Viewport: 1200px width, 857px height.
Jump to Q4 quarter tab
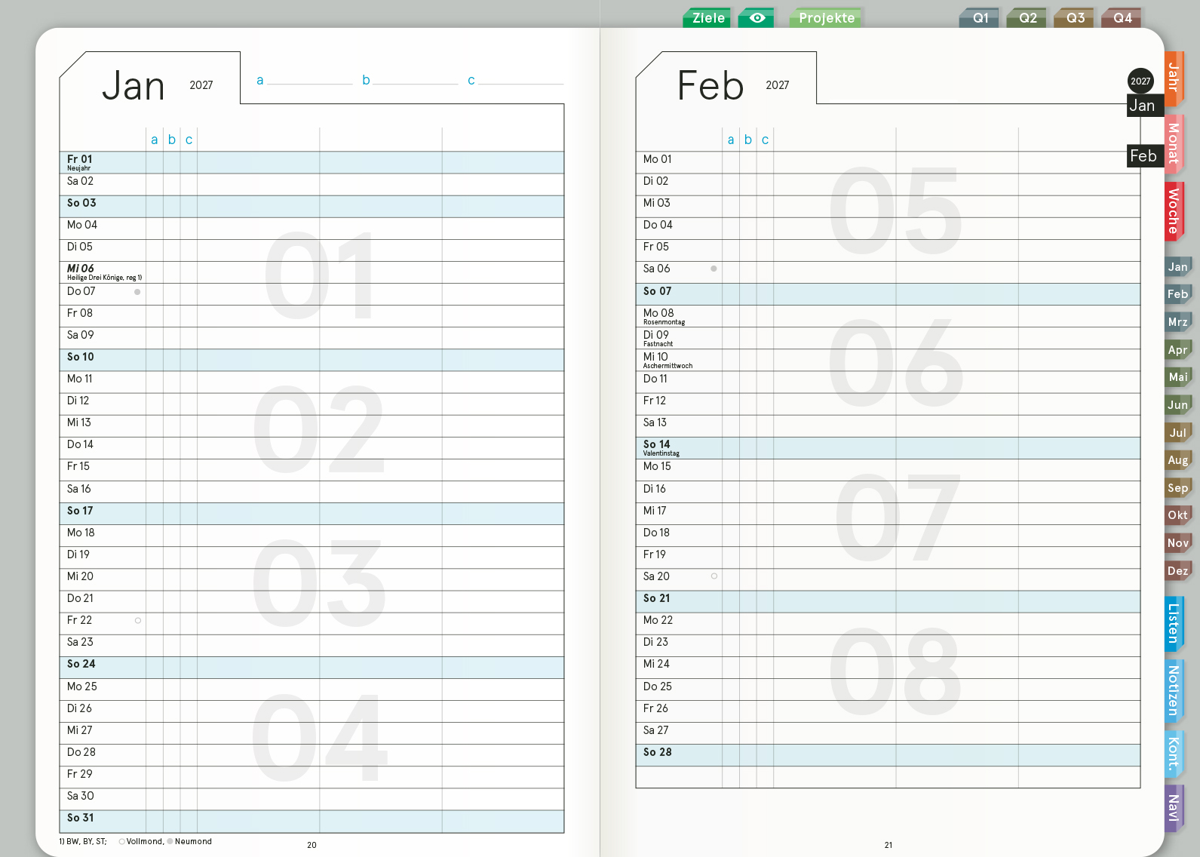pyautogui.click(x=1122, y=18)
